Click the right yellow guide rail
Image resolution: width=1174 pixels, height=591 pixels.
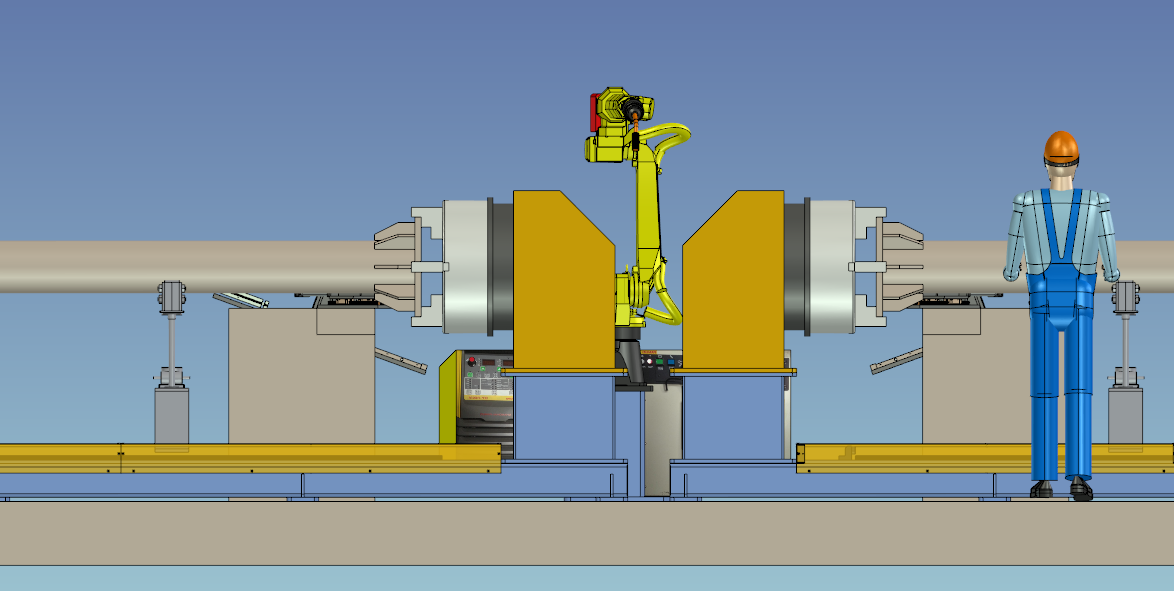[985, 458]
